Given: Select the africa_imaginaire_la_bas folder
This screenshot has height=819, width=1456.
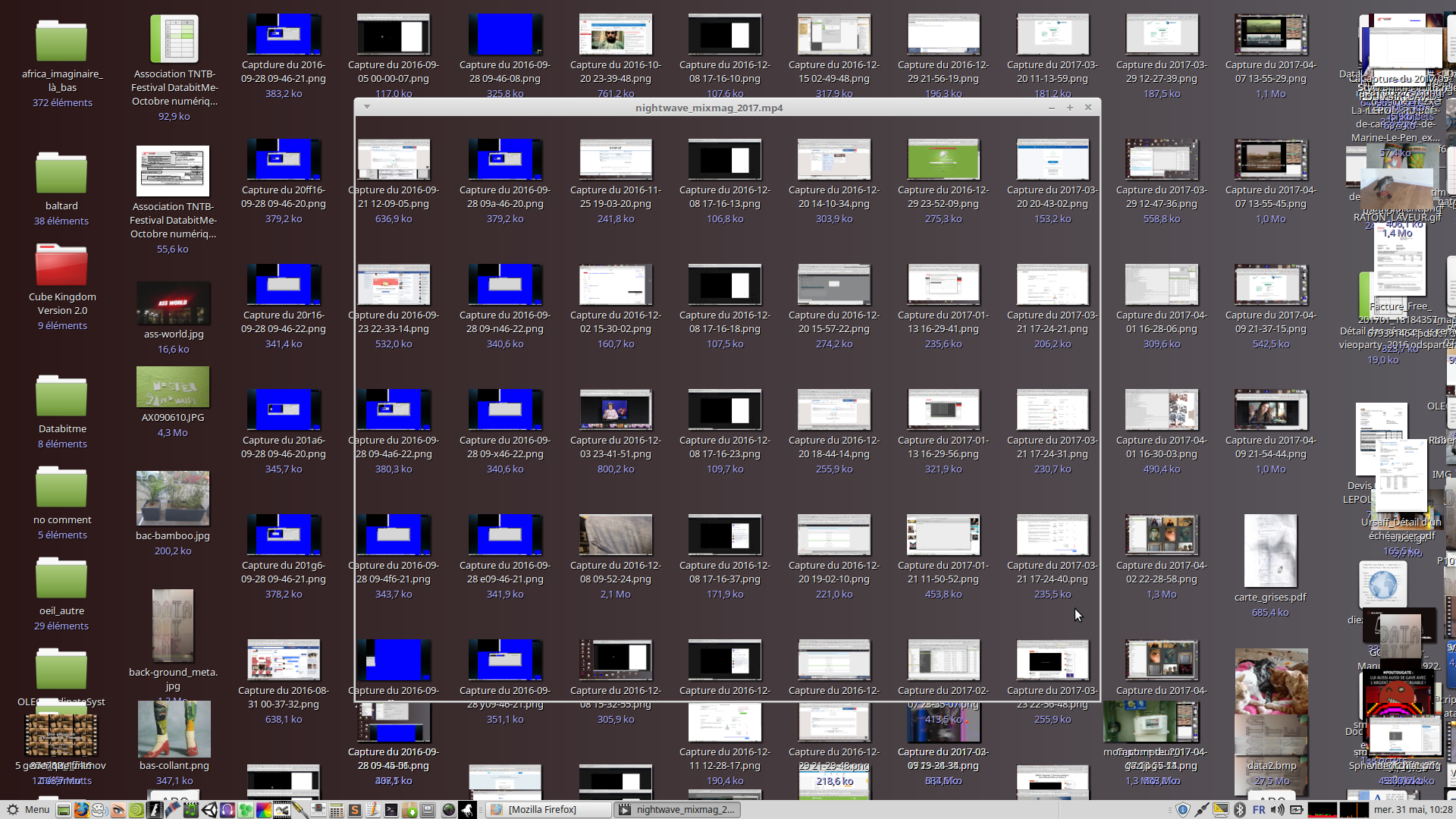Looking at the screenshot, I should [x=61, y=42].
